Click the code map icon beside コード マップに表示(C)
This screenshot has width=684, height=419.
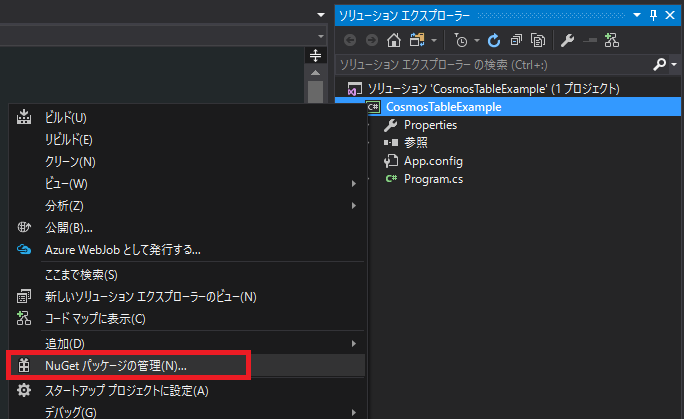24,318
